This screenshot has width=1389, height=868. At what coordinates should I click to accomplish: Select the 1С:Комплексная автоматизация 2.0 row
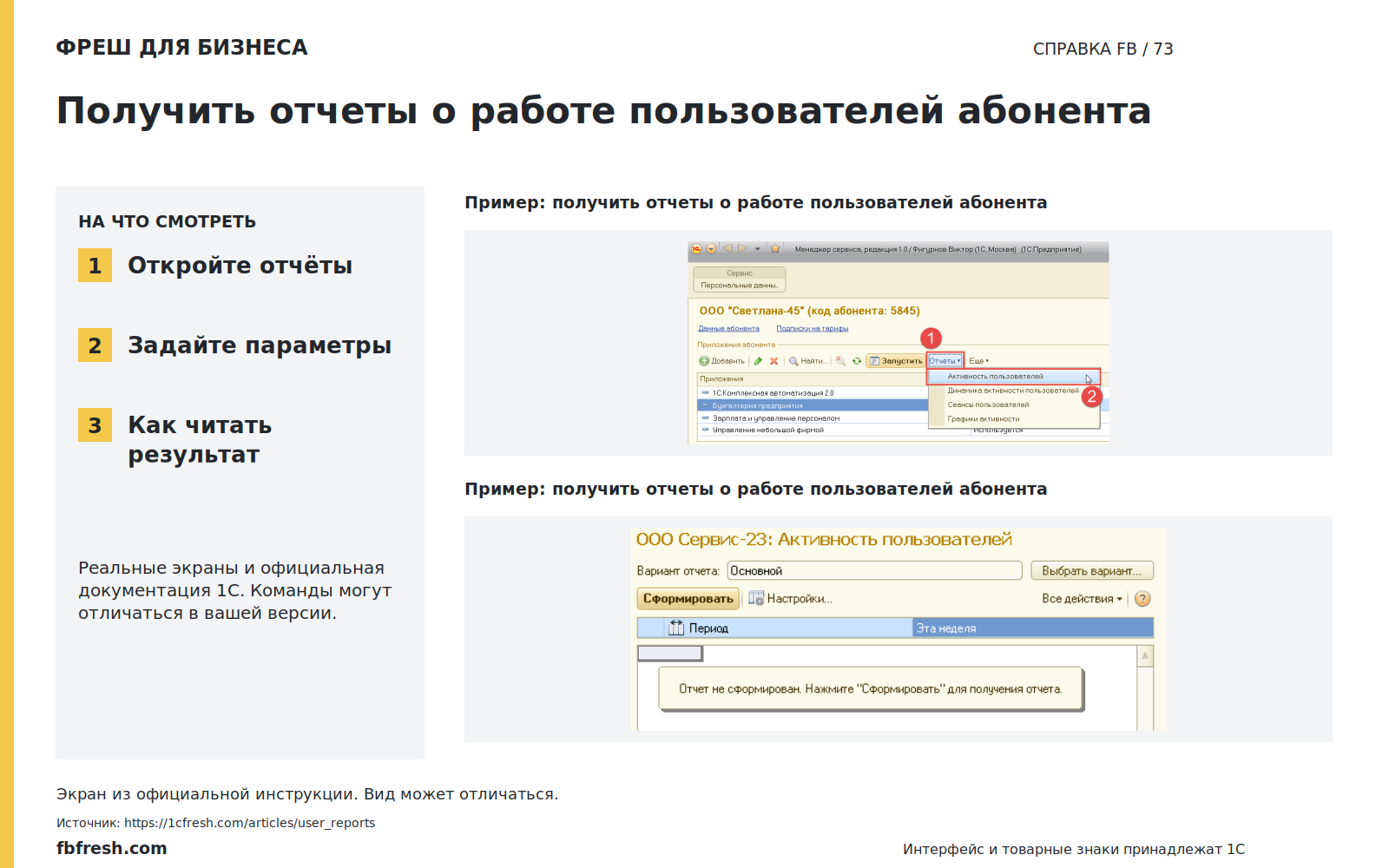pyautogui.click(x=813, y=393)
